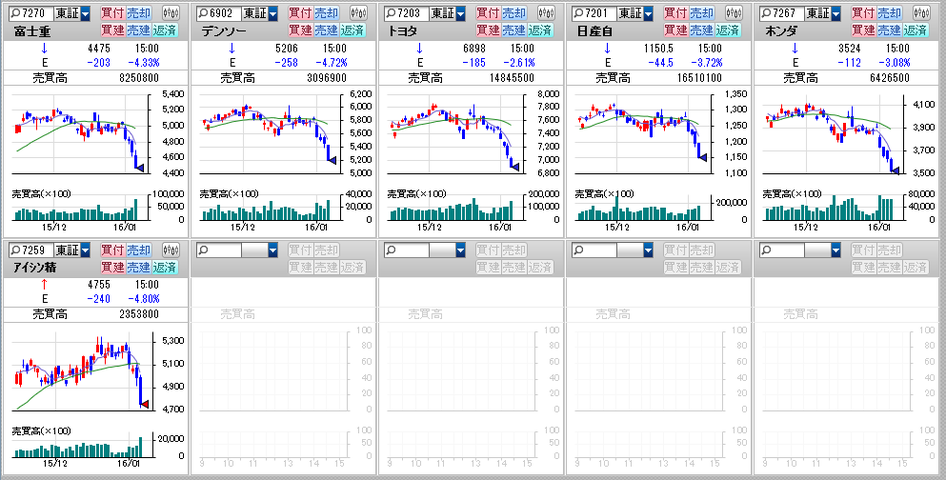Click アイシン精 turnover 2353800

[x=137, y=314]
